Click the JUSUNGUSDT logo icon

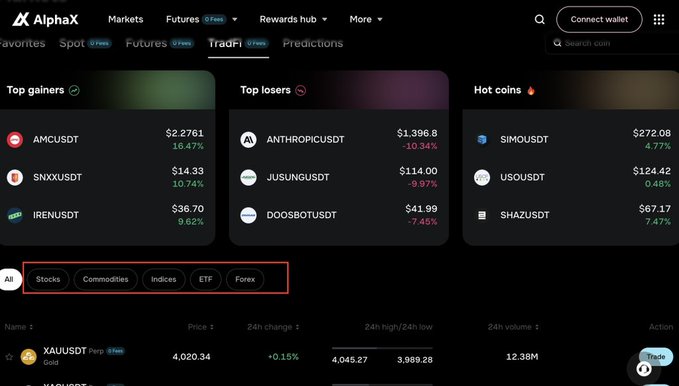pos(248,177)
